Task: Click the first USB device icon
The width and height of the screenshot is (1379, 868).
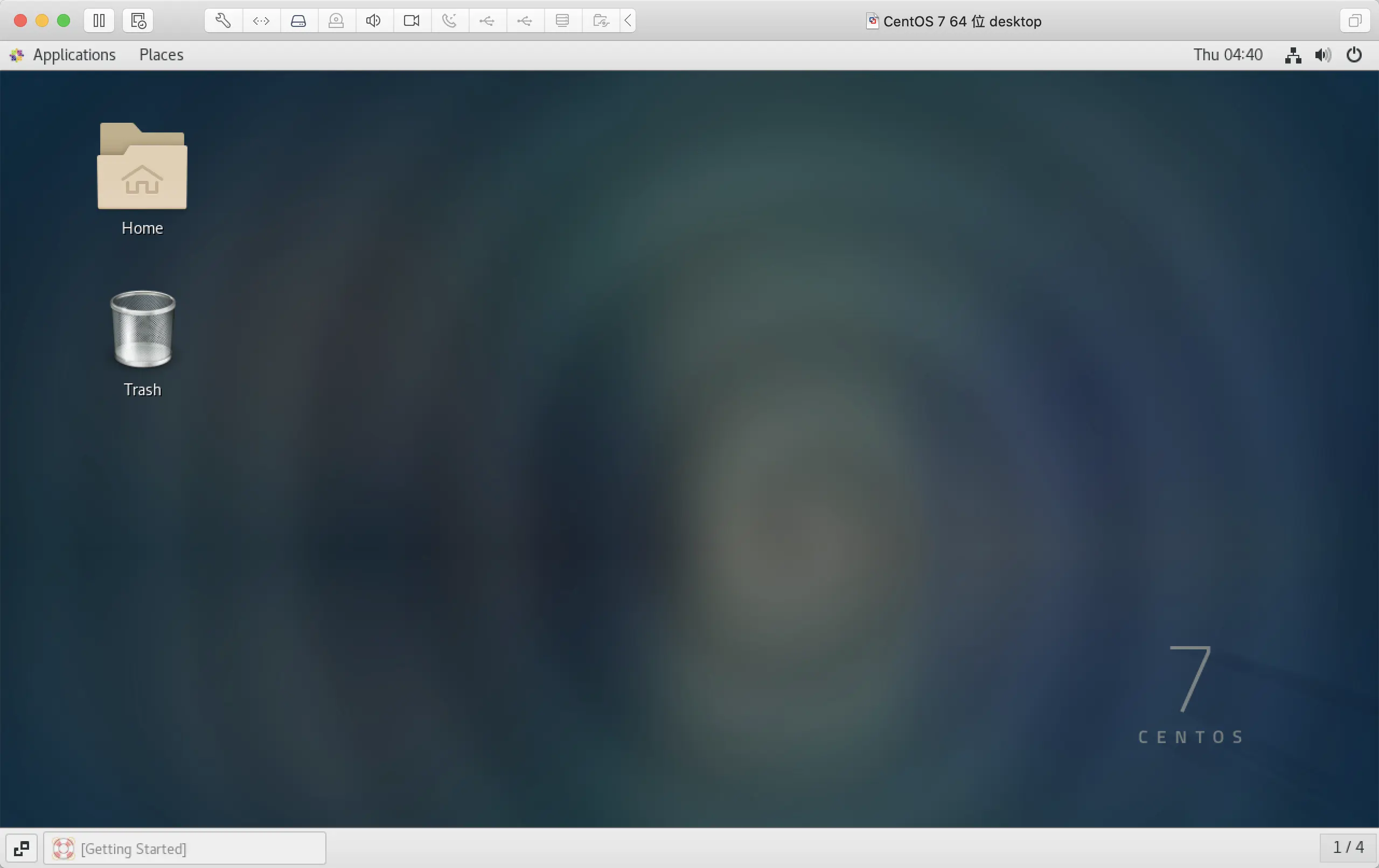Action: coord(487,21)
